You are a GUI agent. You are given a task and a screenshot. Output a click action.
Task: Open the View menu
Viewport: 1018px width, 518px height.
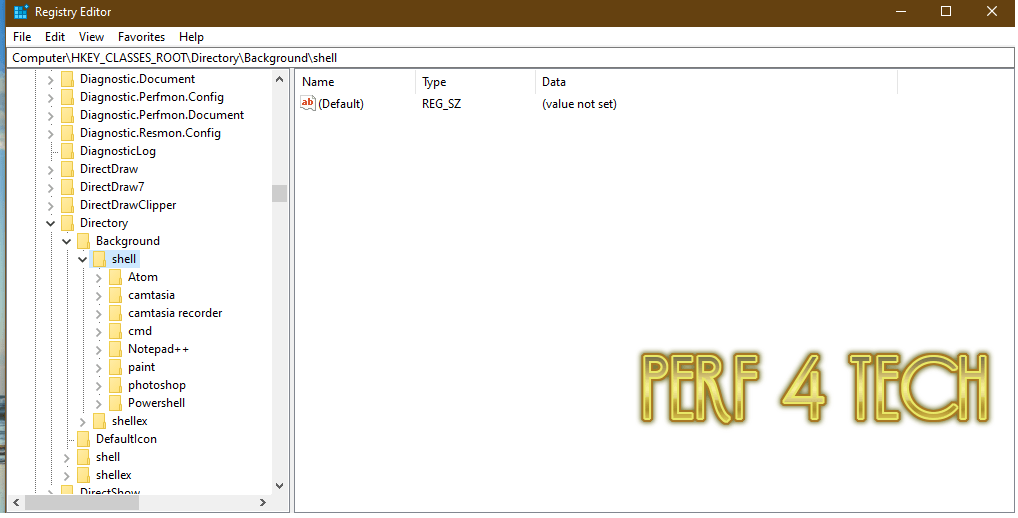(92, 37)
